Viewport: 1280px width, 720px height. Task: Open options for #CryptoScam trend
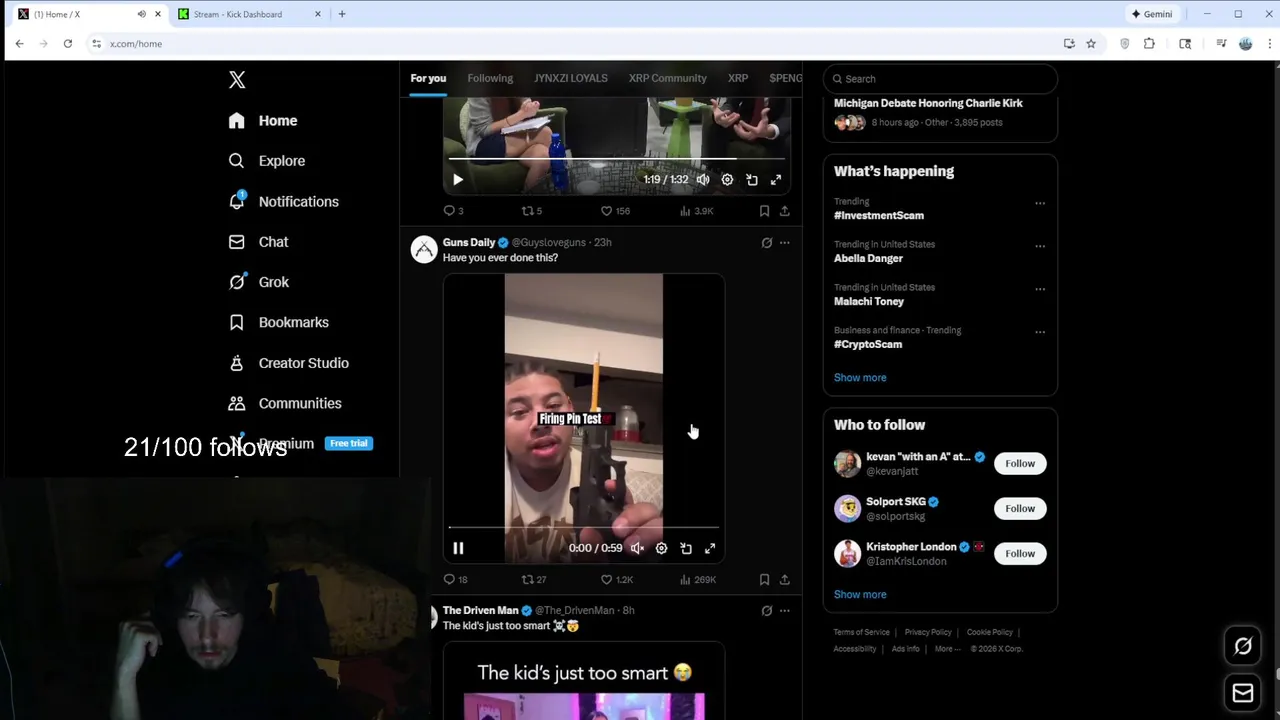point(1040,332)
